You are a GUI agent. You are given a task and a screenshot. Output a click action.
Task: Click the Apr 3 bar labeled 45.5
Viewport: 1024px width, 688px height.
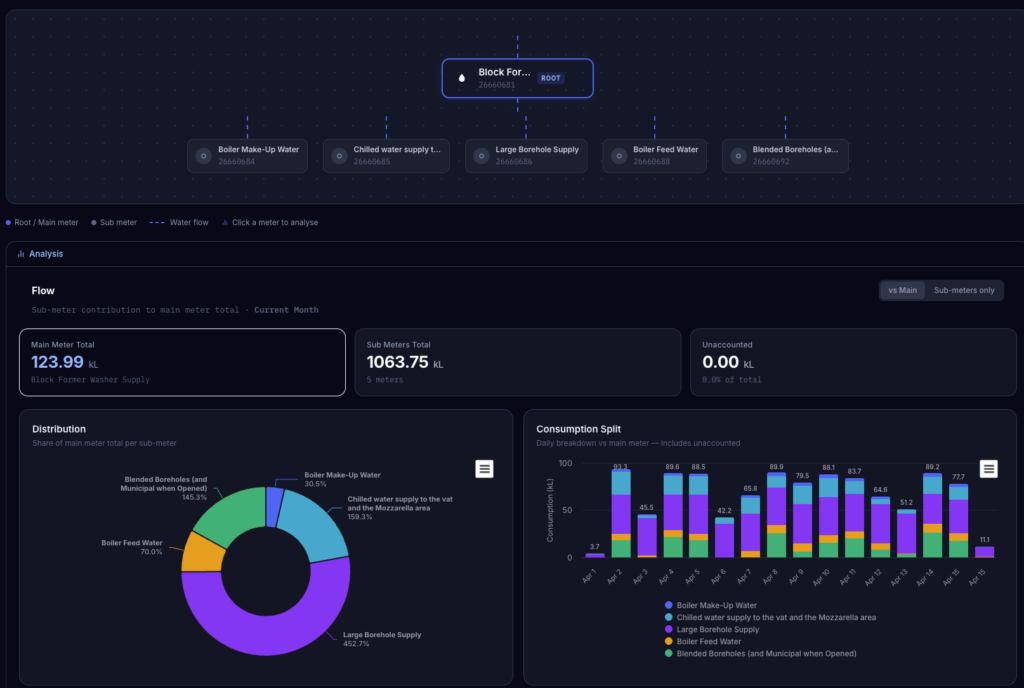pyautogui.click(x=647, y=536)
